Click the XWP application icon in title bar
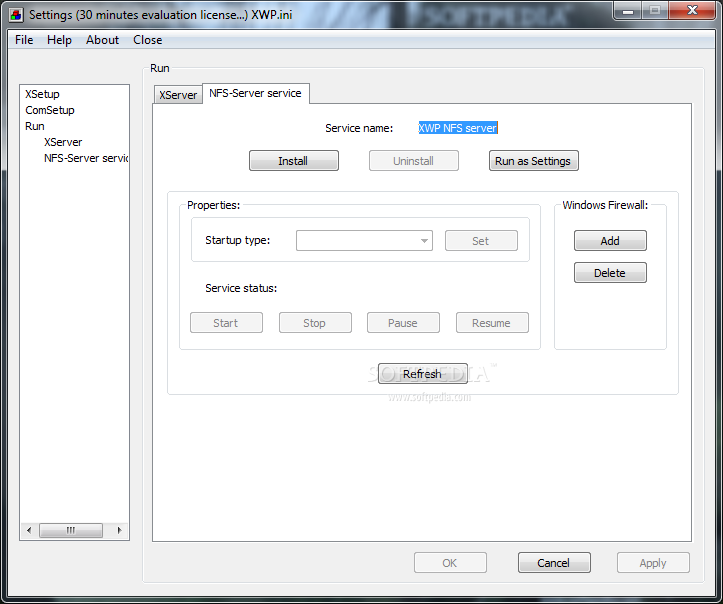 point(16,15)
